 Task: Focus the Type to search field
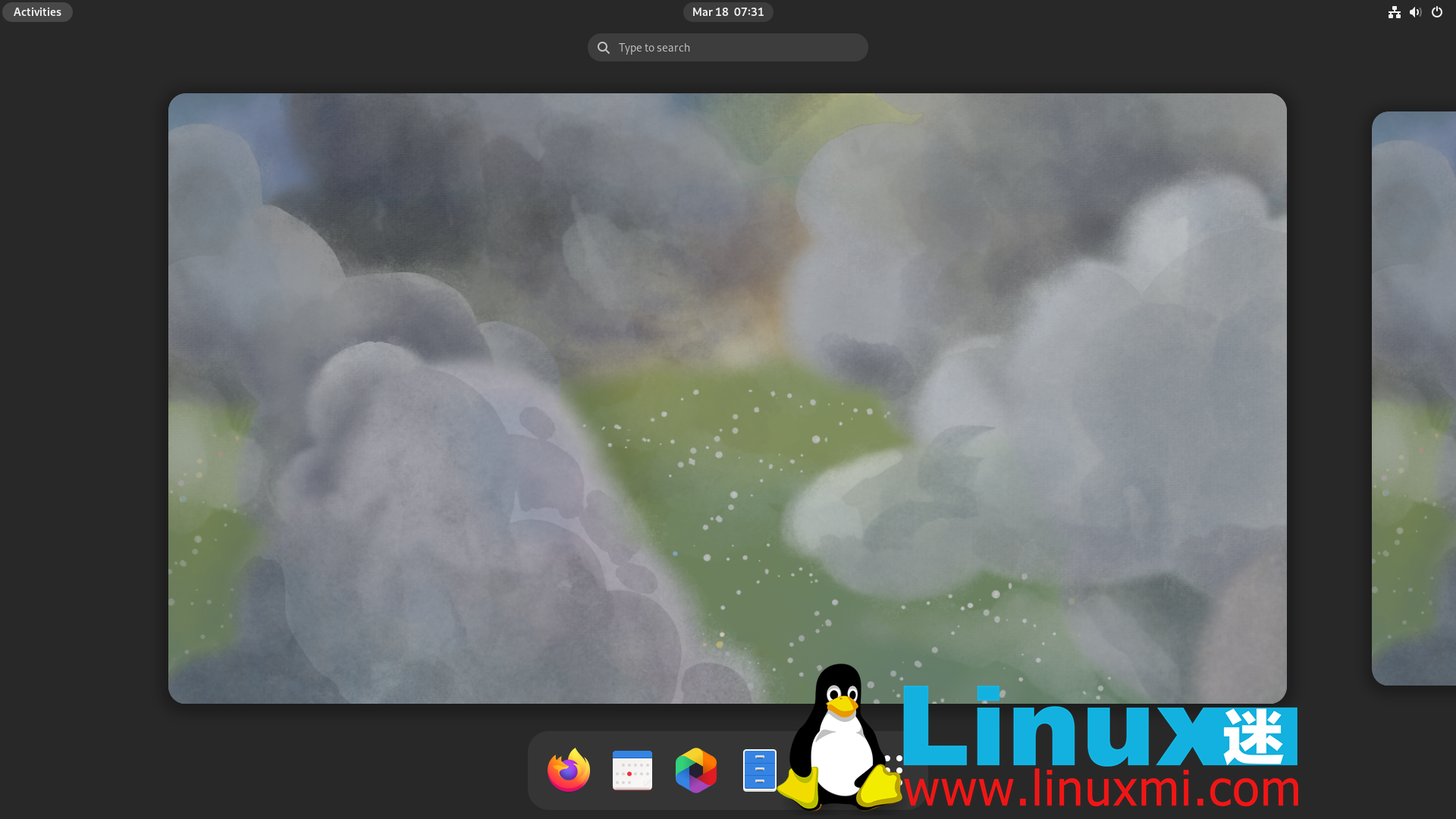pos(728,47)
